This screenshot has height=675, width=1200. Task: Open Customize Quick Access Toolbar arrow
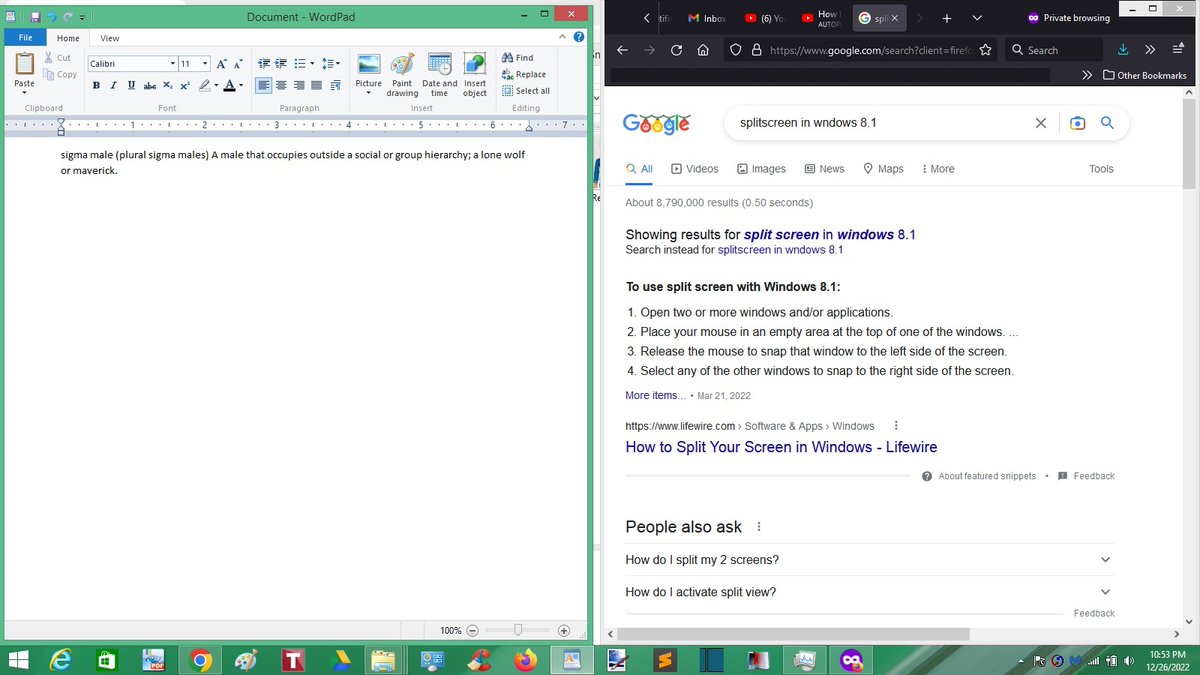pos(82,17)
